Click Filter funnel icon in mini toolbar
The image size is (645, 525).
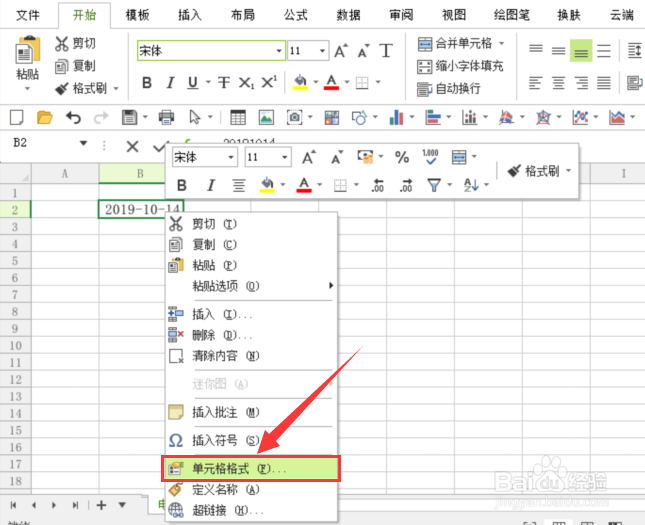point(434,185)
